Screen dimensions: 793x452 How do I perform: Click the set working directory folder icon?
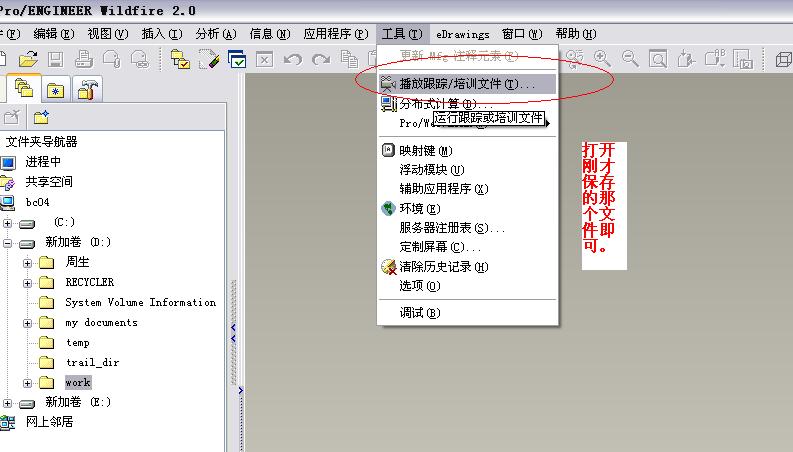(x=180, y=59)
